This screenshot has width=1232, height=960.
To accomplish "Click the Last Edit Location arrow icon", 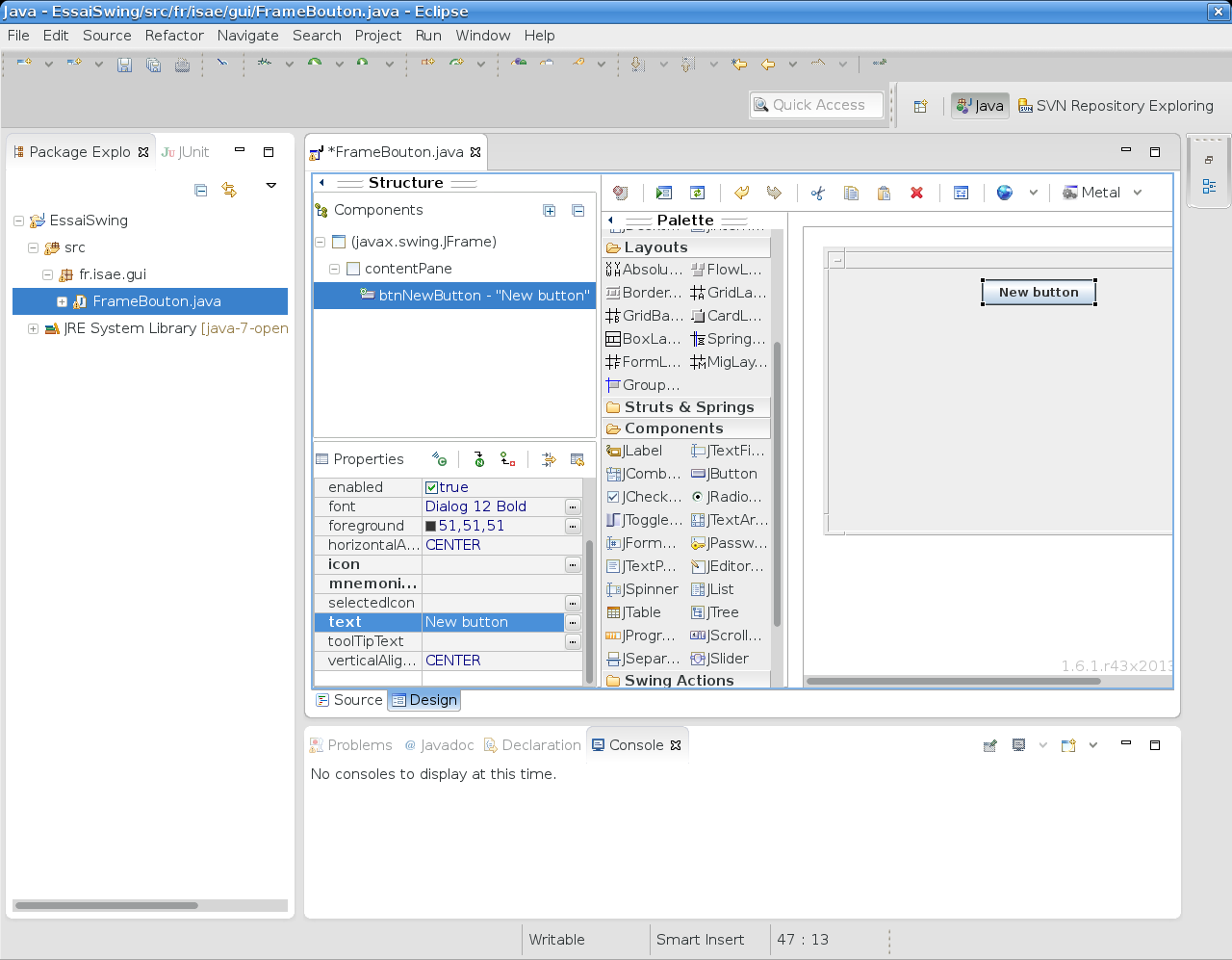I will tap(739, 65).
